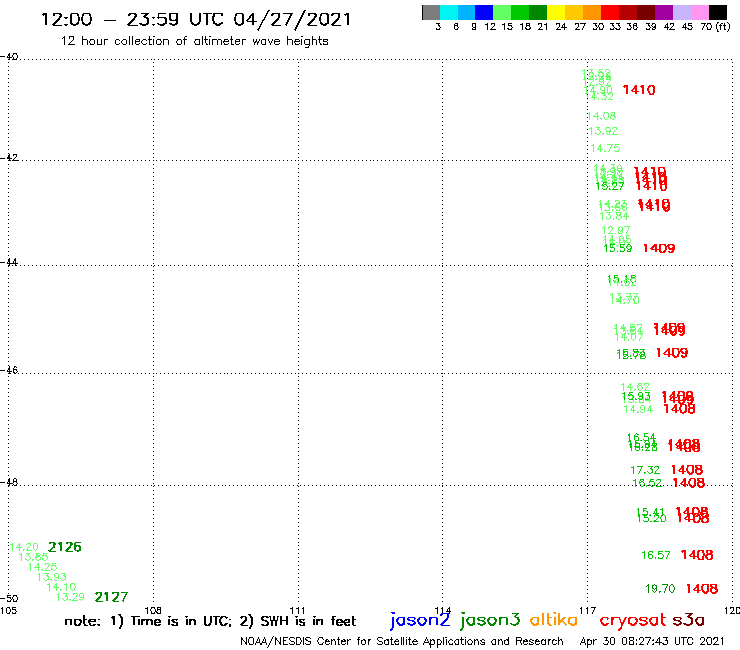Viewport: 740px width, 650px height.
Task: Select the 'jason3' satellite legend label
Action: 490,620
